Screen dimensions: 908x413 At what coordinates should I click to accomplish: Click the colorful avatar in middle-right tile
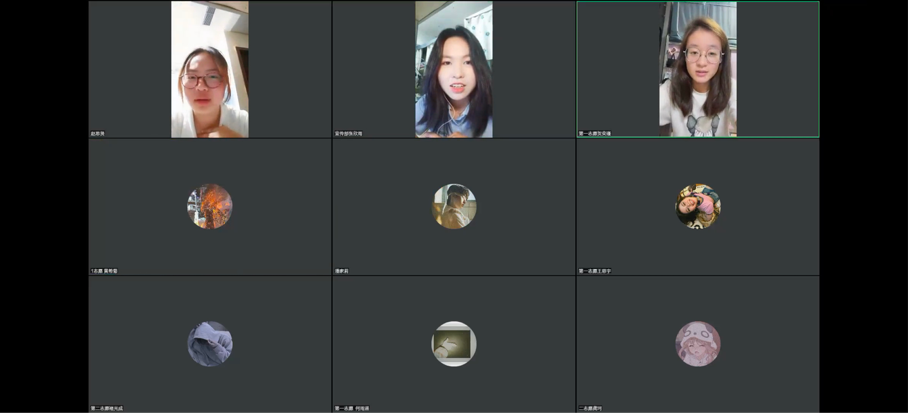click(x=698, y=206)
